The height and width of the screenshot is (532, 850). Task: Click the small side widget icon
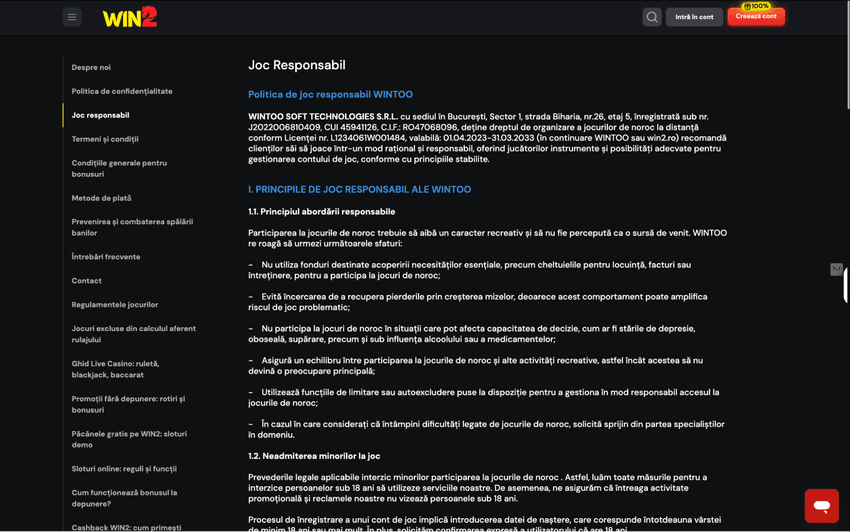click(836, 269)
